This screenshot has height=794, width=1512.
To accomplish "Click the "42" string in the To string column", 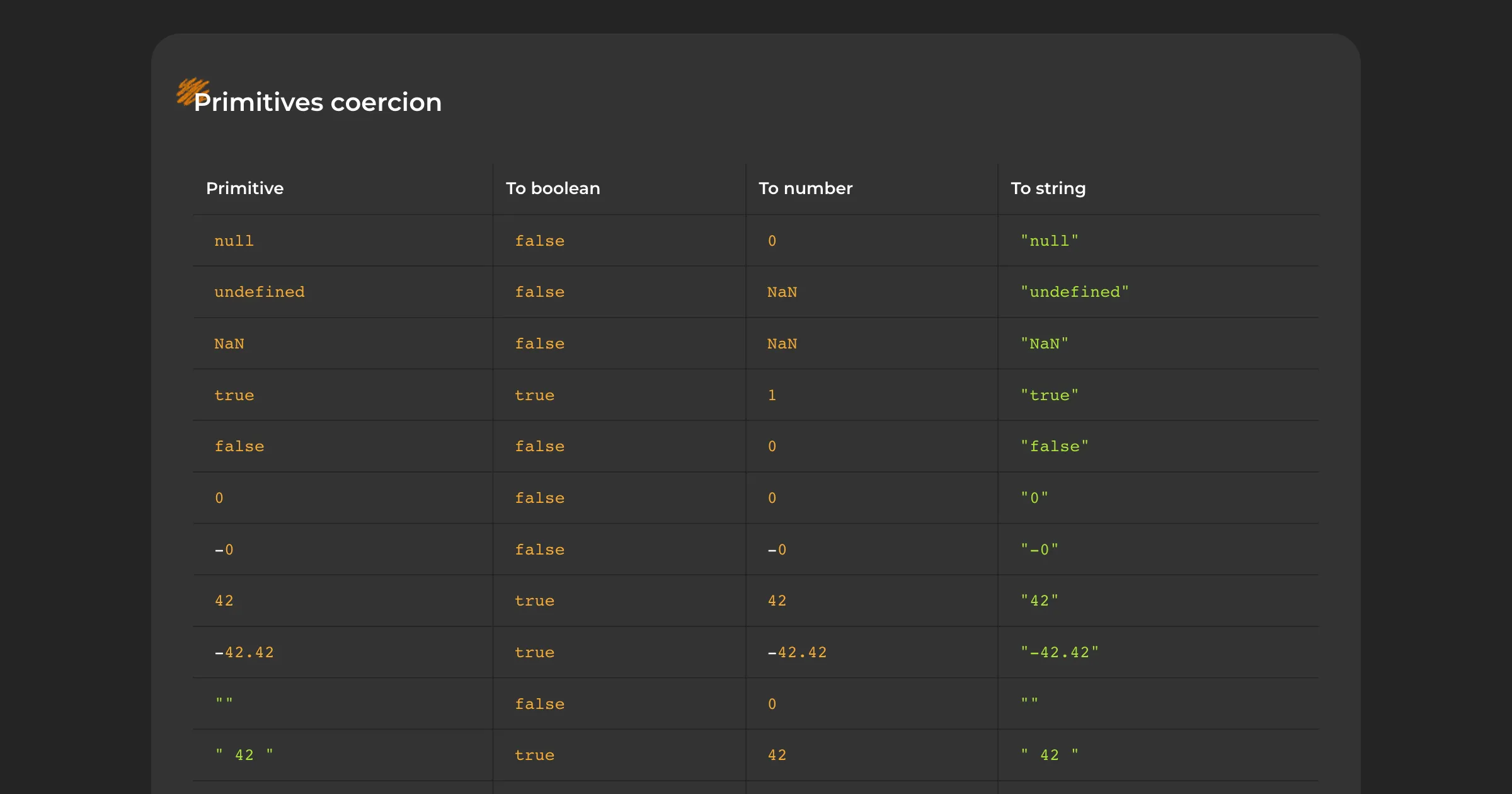I will [1039, 601].
